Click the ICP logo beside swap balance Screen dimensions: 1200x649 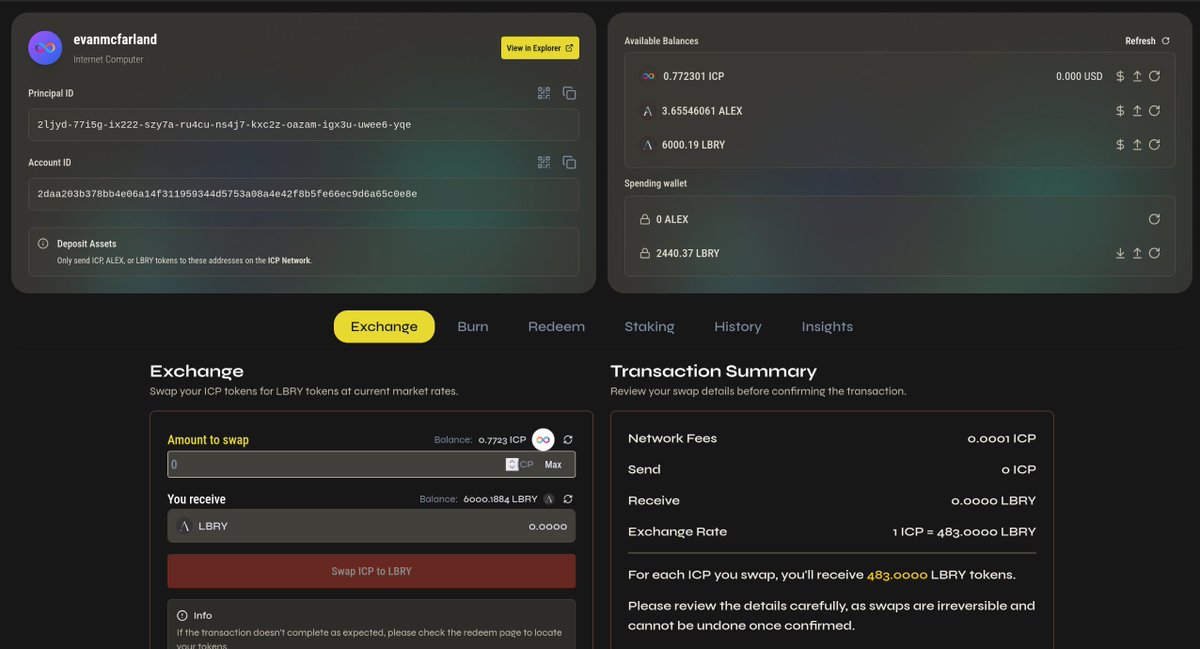coord(543,439)
